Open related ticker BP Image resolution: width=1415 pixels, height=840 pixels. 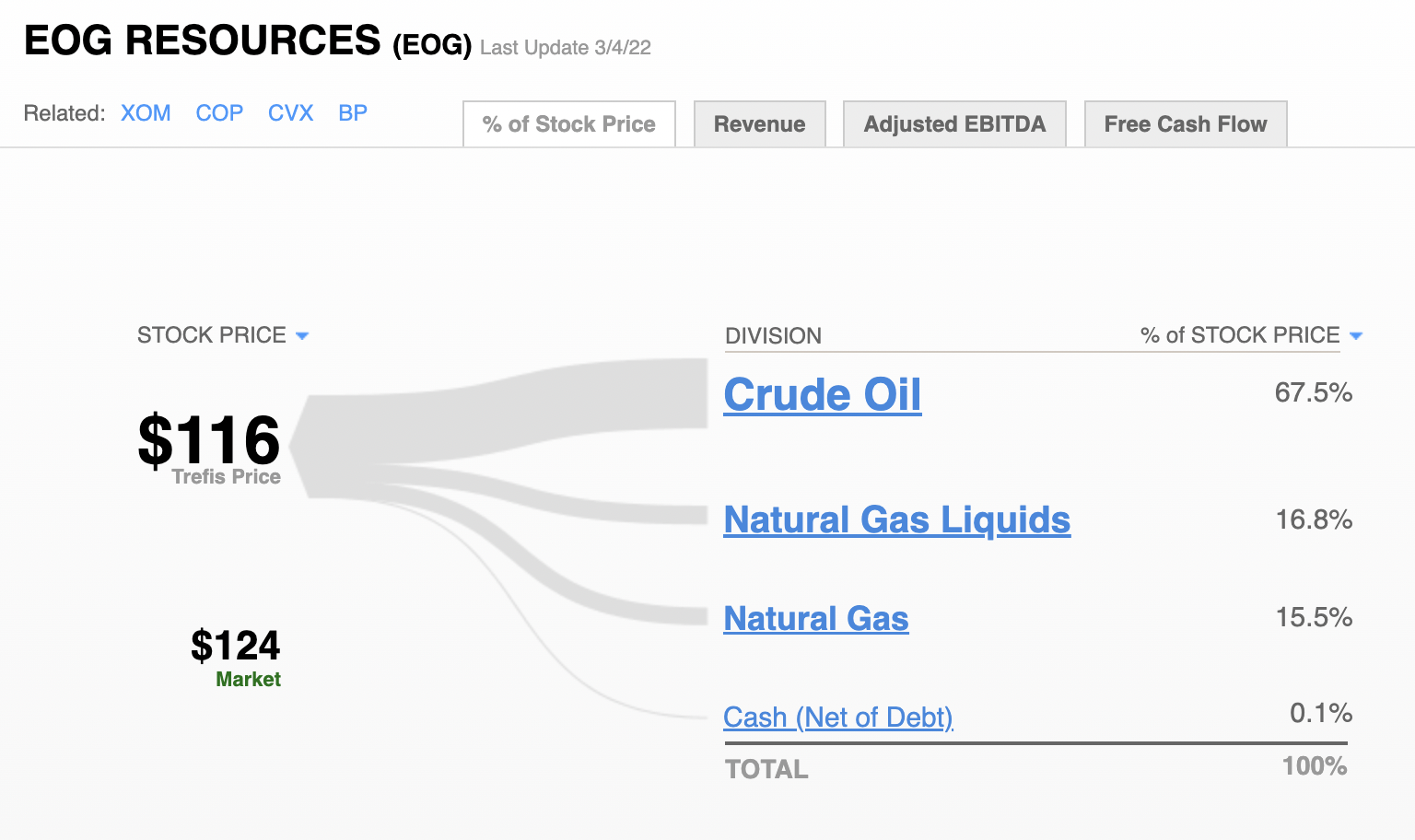pyautogui.click(x=353, y=113)
